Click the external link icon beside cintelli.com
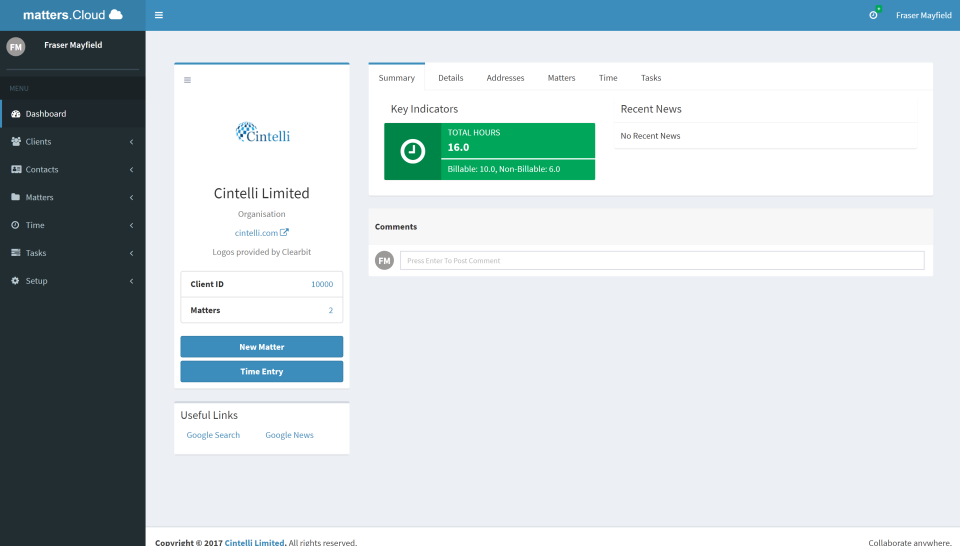Image resolution: width=960 pixels, height=546 pixels. [284, 233]
